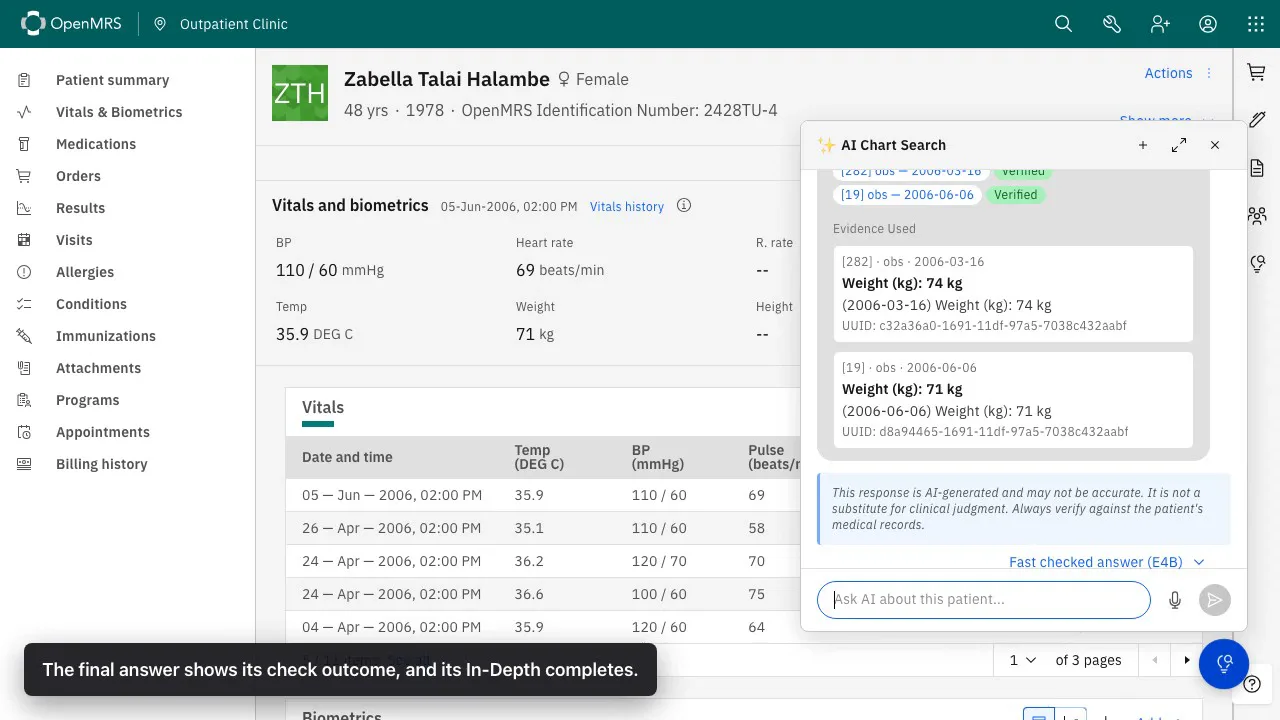The image size is (1280, 720).
Task: Go to previous page of vitals
Action: pyautogui.click(x=1155, y=660)
